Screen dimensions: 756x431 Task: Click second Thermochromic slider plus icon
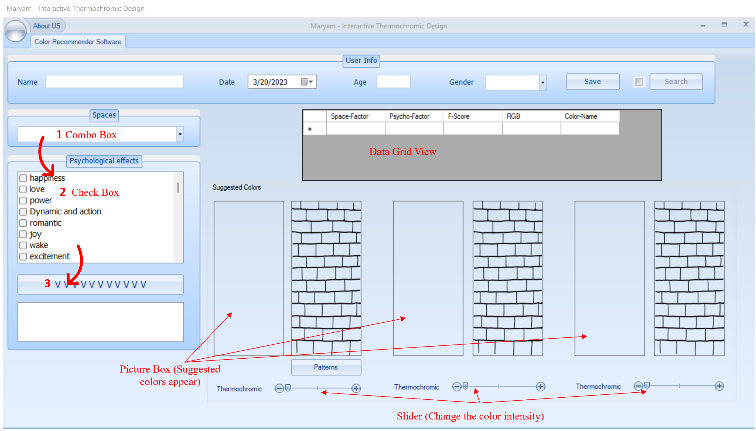point(540,386)
